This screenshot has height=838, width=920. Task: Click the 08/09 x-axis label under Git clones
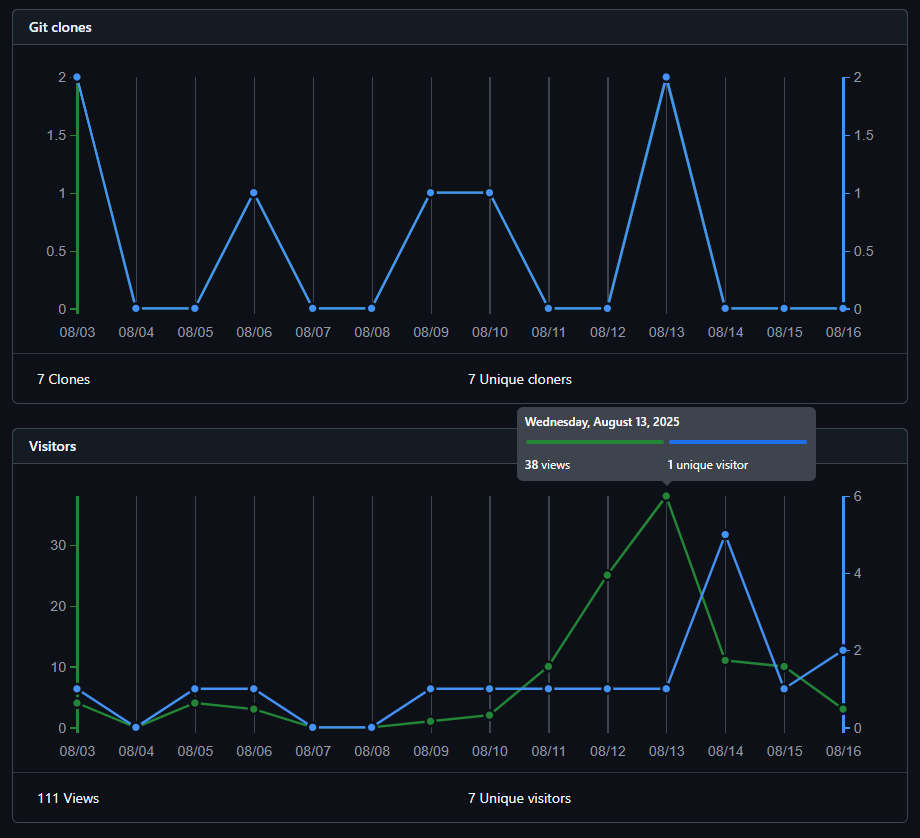431,331
